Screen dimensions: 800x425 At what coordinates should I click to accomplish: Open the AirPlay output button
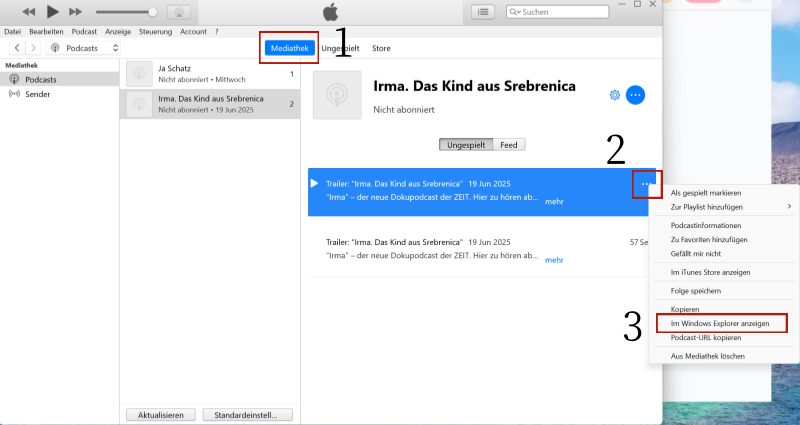[x=179, y=12]
